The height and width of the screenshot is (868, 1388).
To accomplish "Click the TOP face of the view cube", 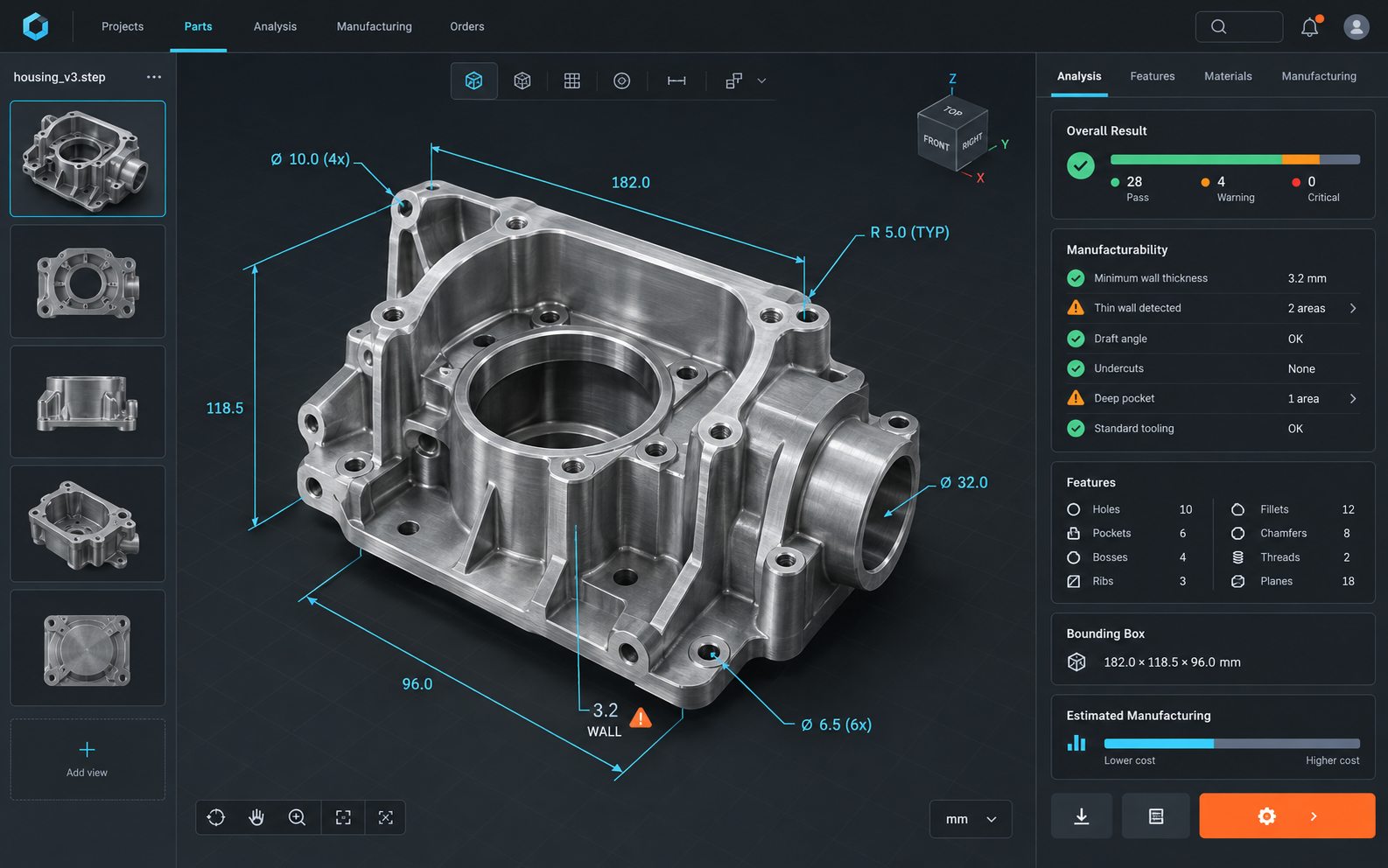I will click(953, 112).
